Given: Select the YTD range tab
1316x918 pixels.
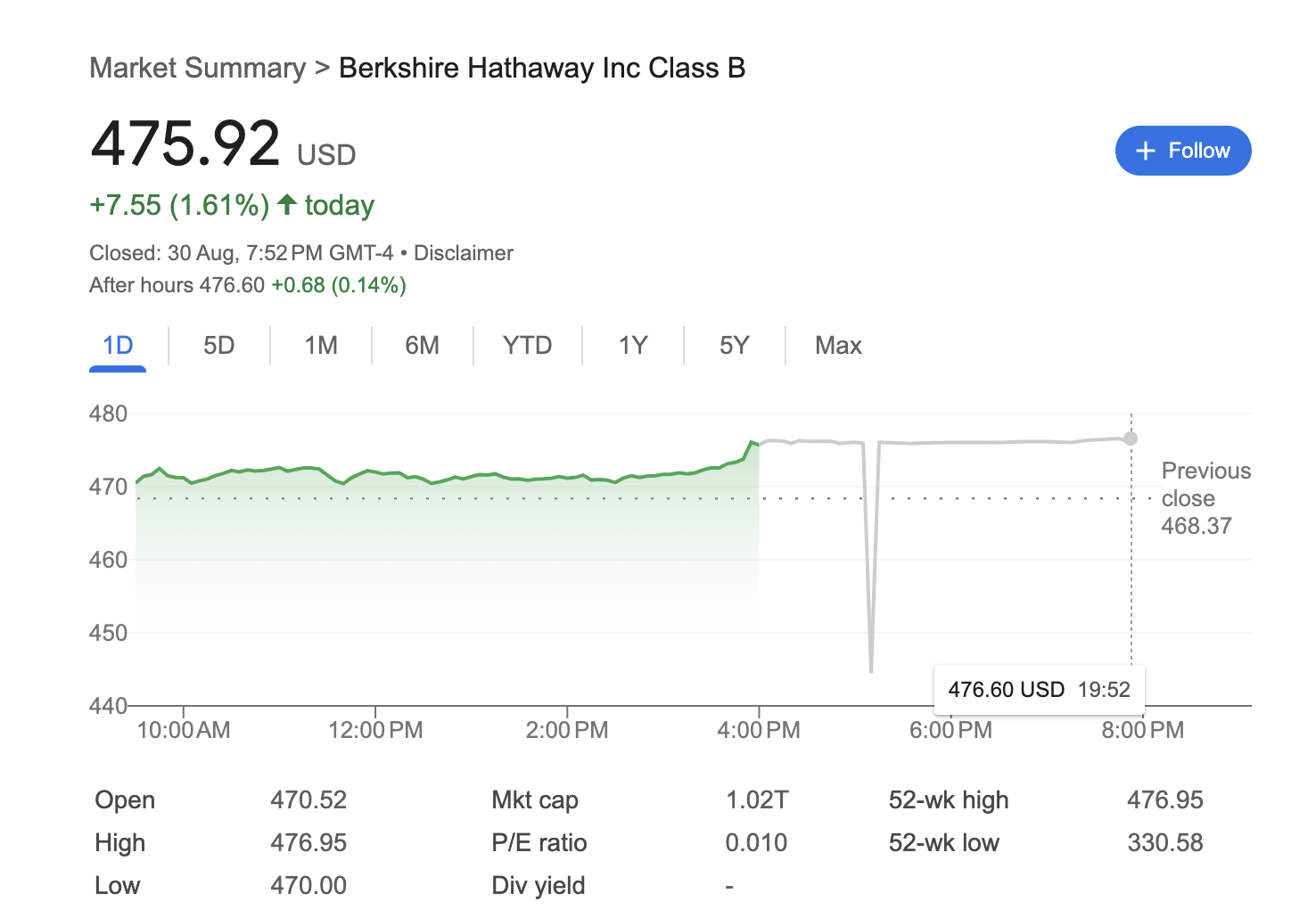Looking at the screenshot, I should pyautogui.click(x=528, y=346).
